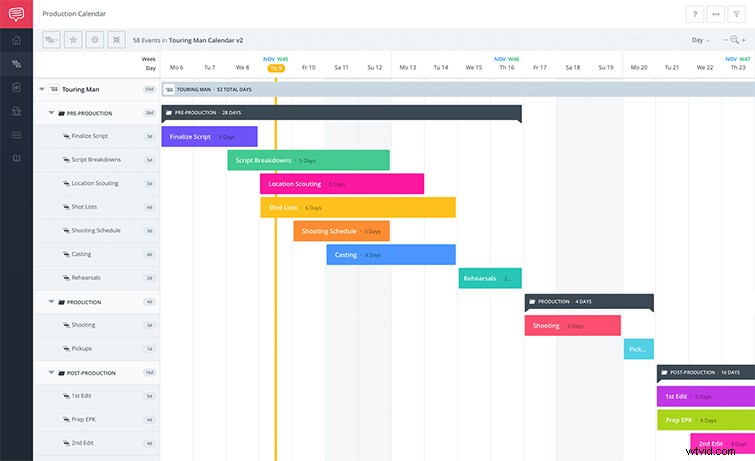Click the fullscreen expand toolbar button
The width and height of the screenshot is (755, 461).
coord(117,40)
